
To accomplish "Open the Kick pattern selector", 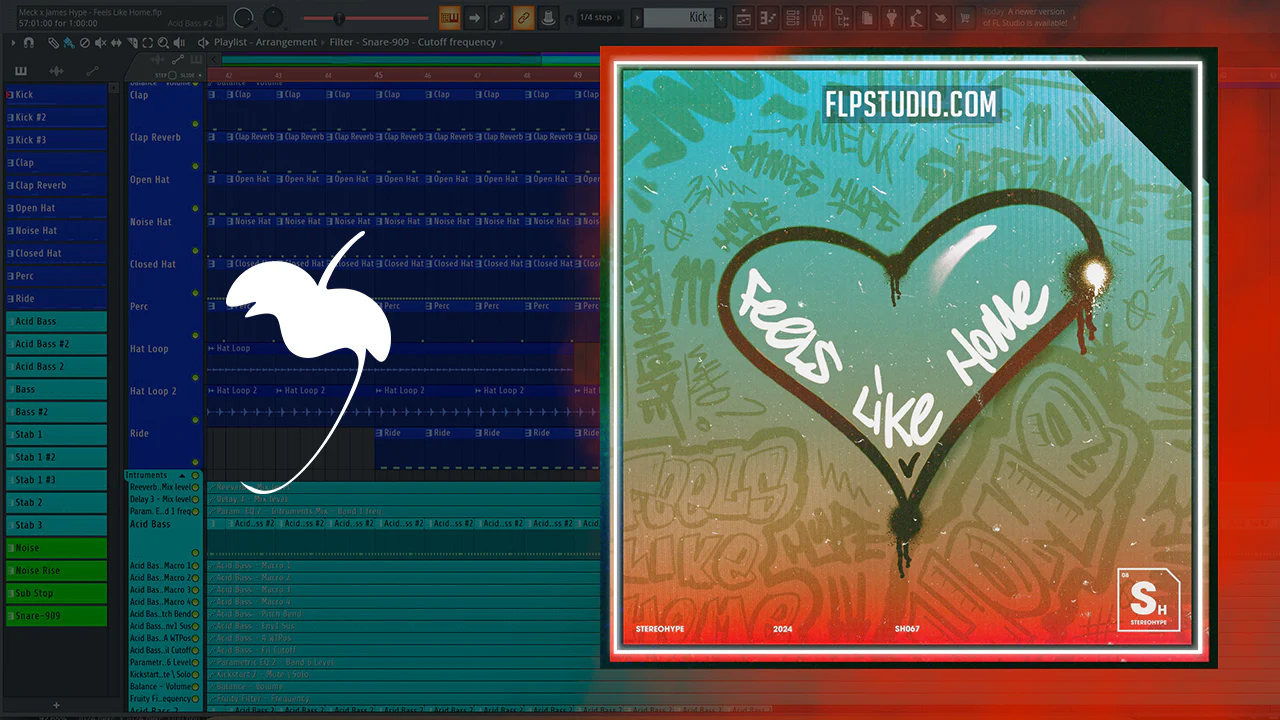I will pyautogui.click(x=677, y=17).
